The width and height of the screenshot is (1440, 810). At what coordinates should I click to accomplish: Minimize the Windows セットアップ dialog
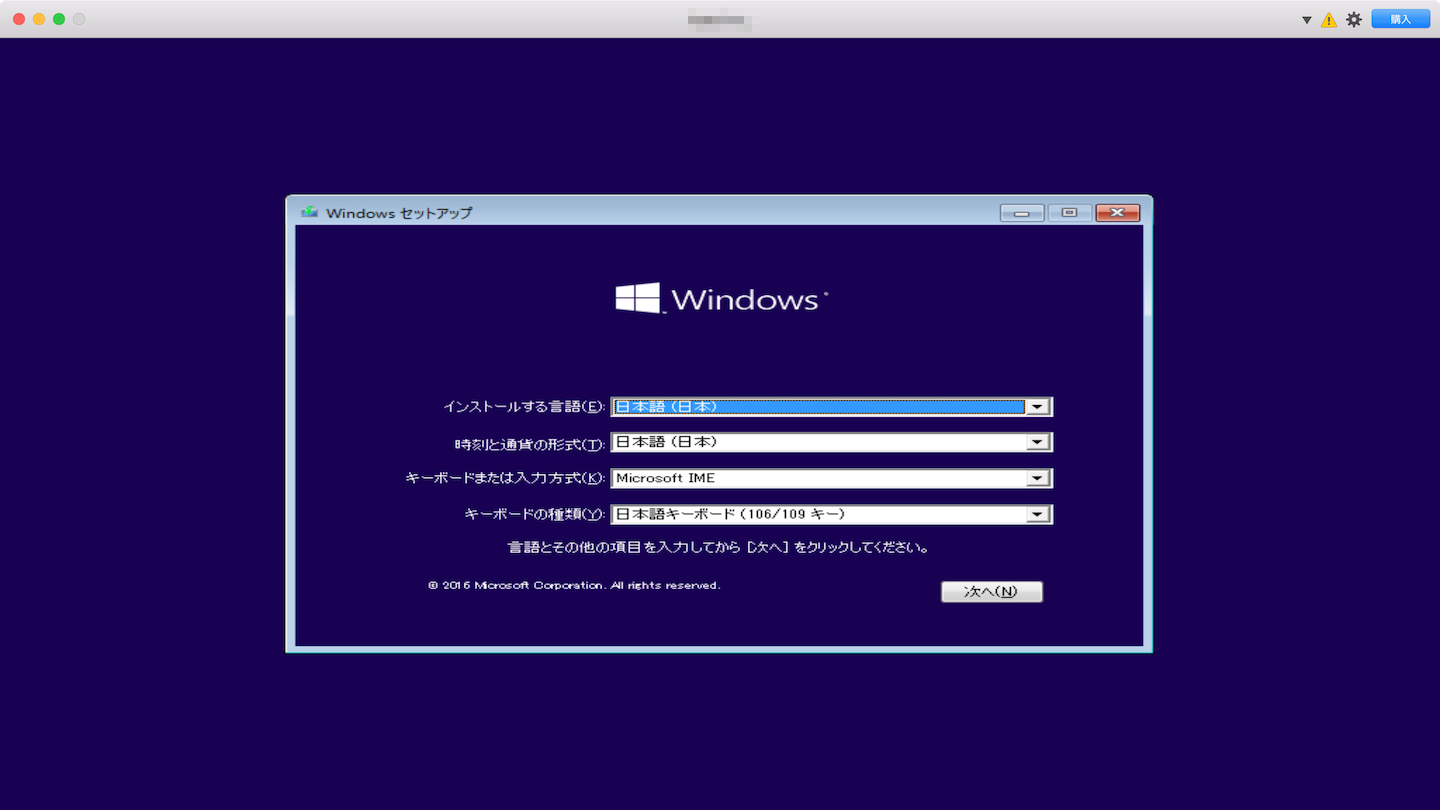click(1022, 213)
